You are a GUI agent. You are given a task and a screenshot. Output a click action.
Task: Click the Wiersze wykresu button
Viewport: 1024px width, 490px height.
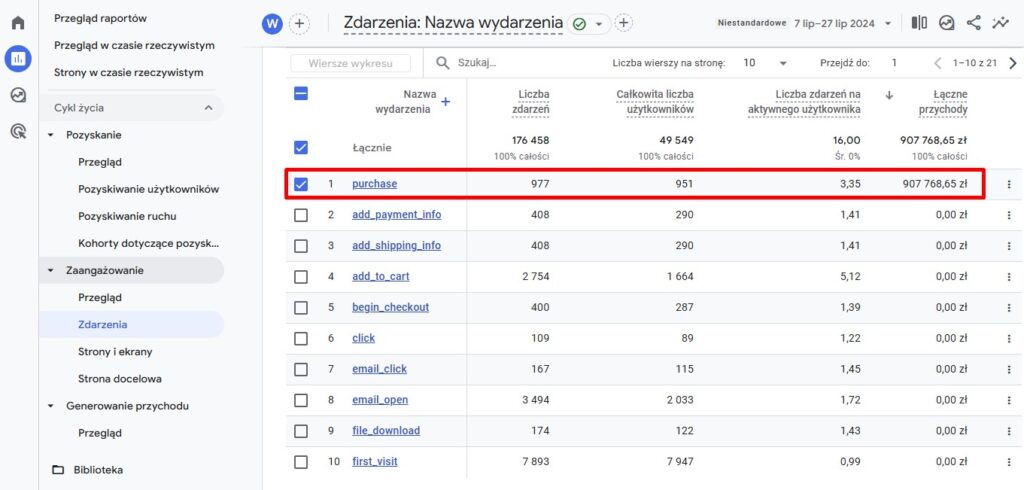click(351, 63)
